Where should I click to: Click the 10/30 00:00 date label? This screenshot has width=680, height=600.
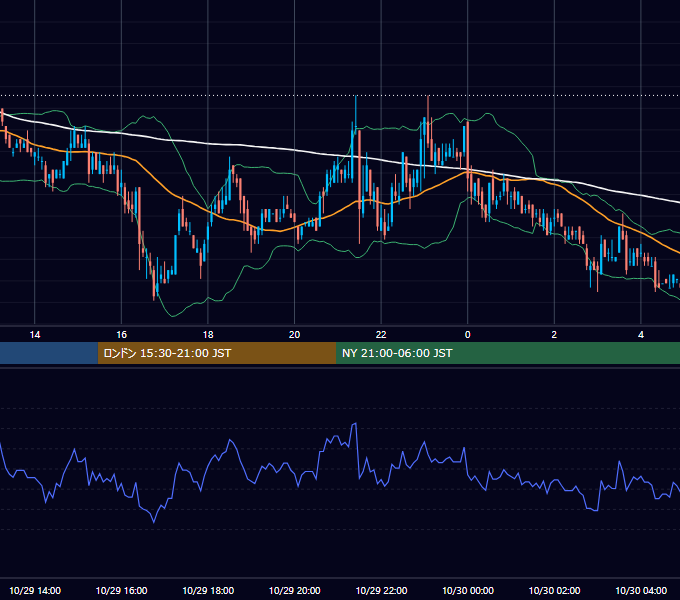click(468, 590)
